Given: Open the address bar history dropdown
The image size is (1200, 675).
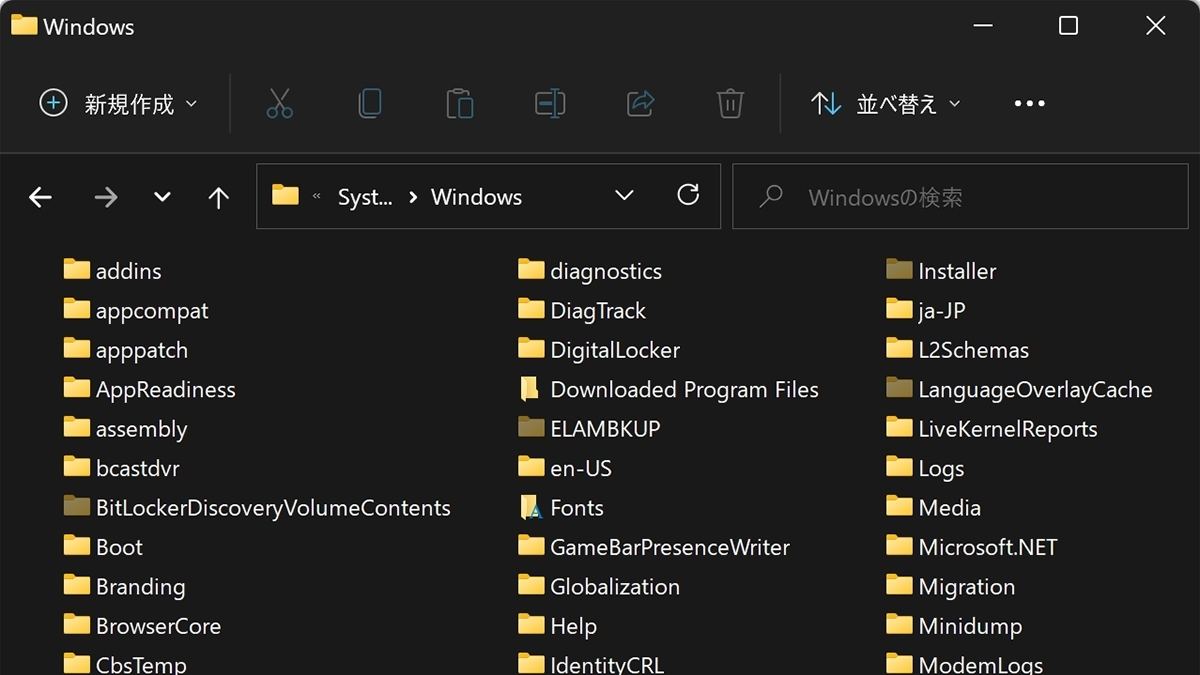Looking at the screenshot, I should (x=624, y=195).
